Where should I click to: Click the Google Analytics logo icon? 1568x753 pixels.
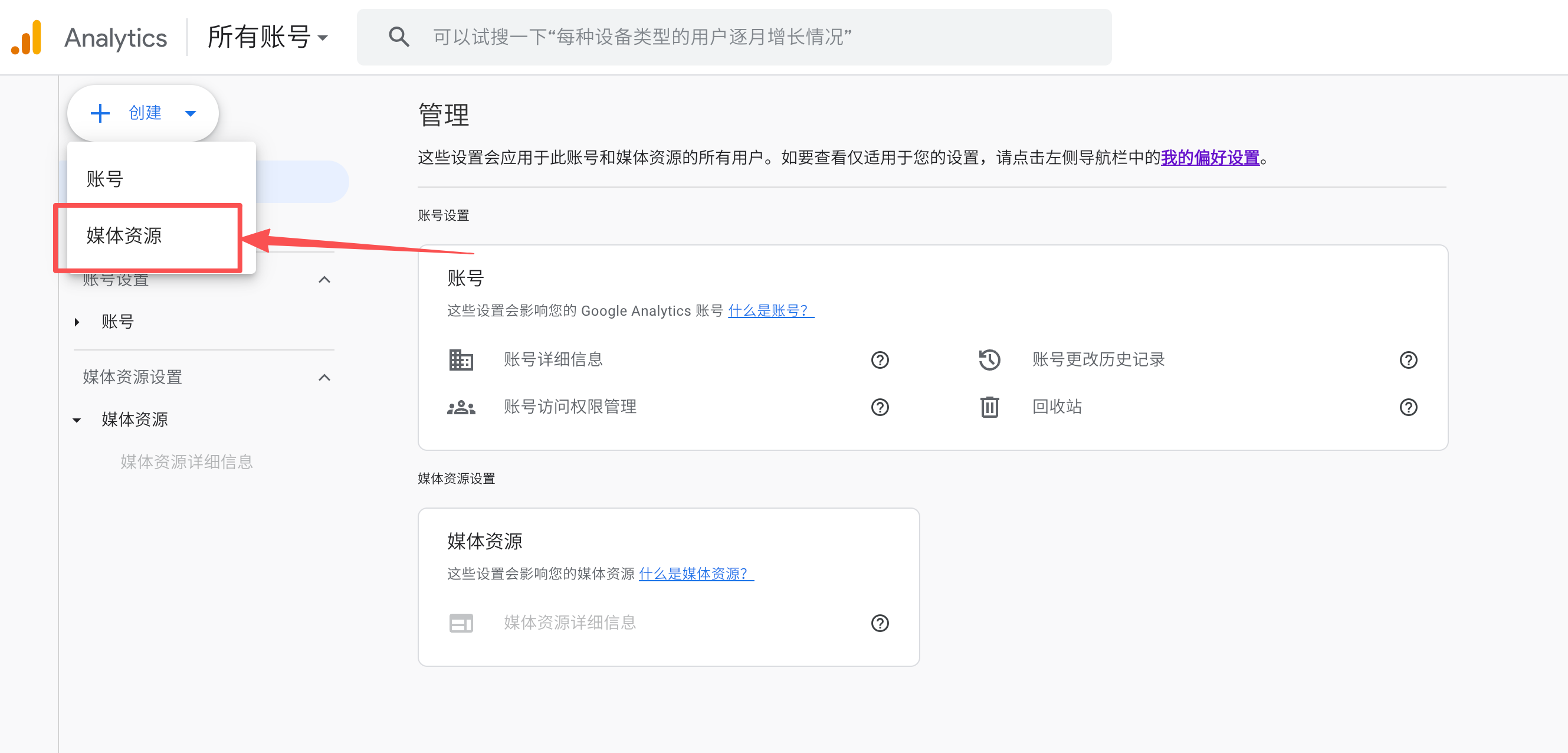26,38
